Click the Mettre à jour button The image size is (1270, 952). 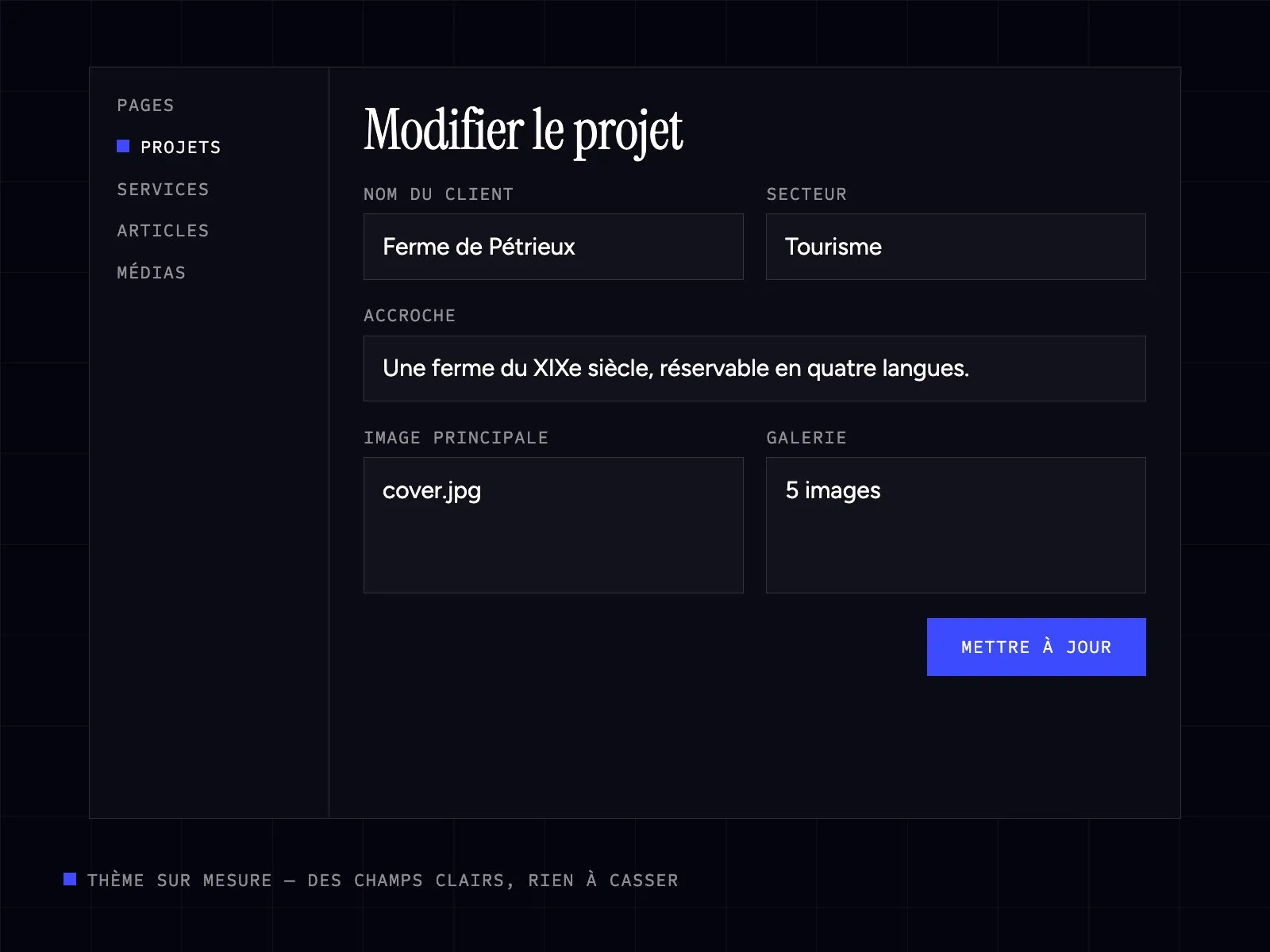[x=1037, y=647]
